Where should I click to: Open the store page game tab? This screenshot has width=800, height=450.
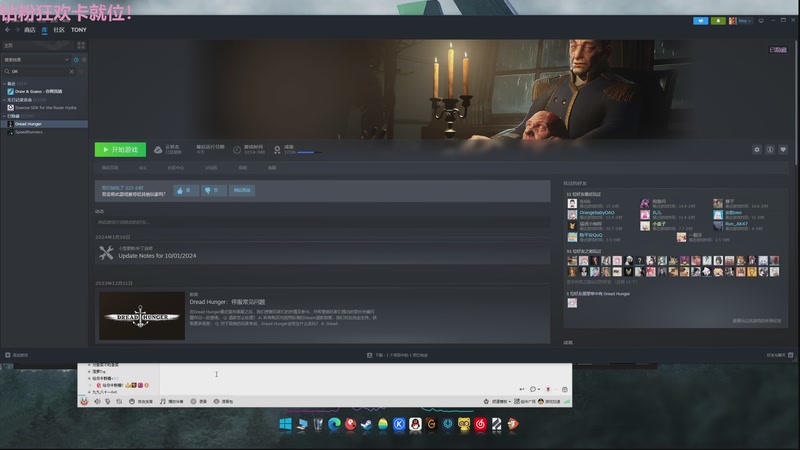tap(110, 168)
